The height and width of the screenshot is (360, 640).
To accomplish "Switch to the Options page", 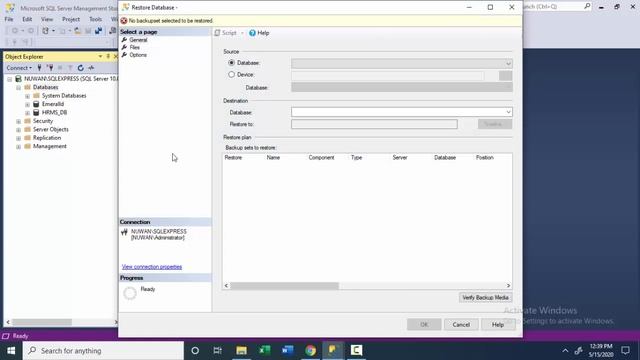I will point(138,55).
